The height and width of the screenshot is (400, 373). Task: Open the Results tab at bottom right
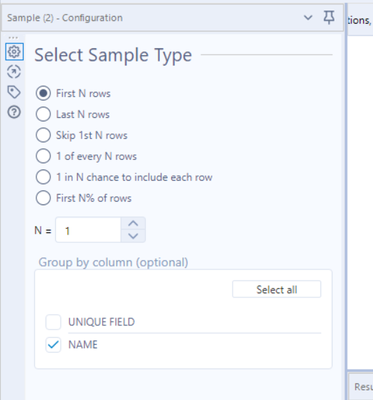[363, 387]
